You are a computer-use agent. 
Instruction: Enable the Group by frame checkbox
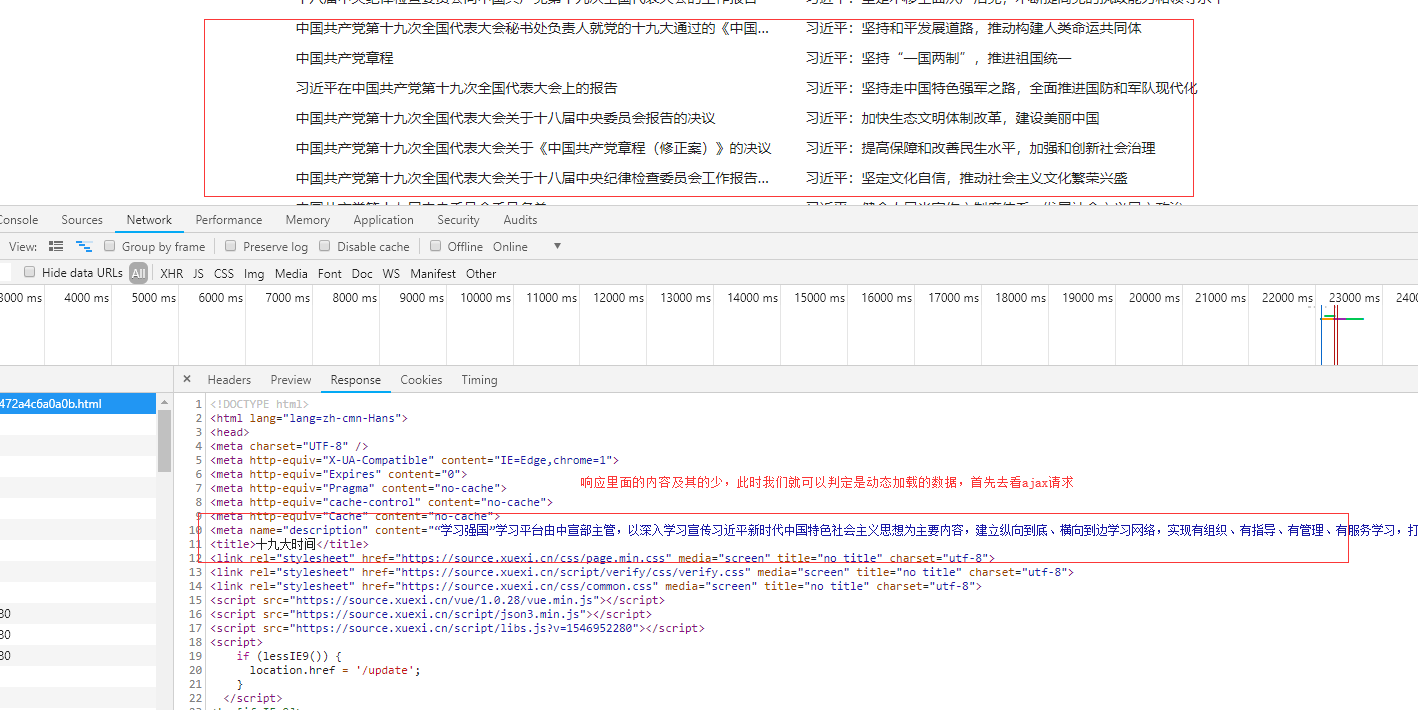110,246
